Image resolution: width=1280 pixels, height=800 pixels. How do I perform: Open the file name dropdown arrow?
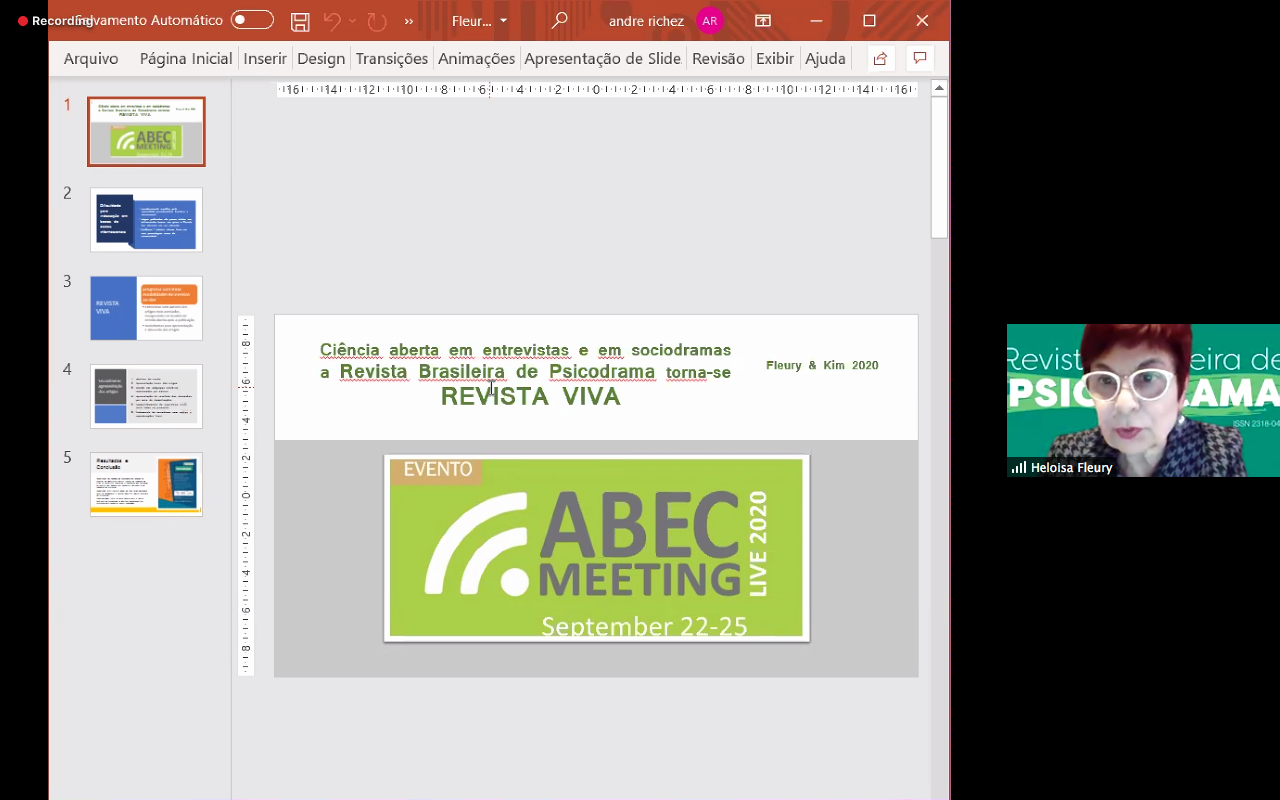coord(503,21)
